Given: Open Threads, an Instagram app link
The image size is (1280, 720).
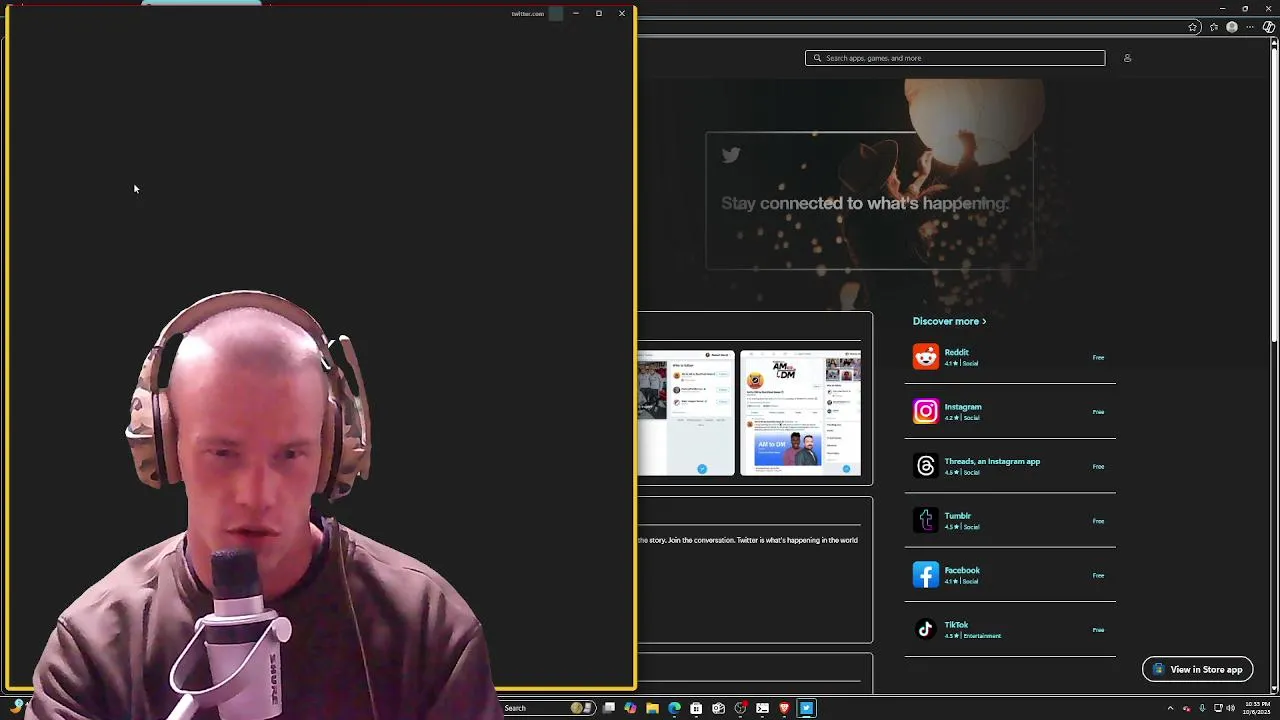Looking at the screenshot, I should [992, 461].
